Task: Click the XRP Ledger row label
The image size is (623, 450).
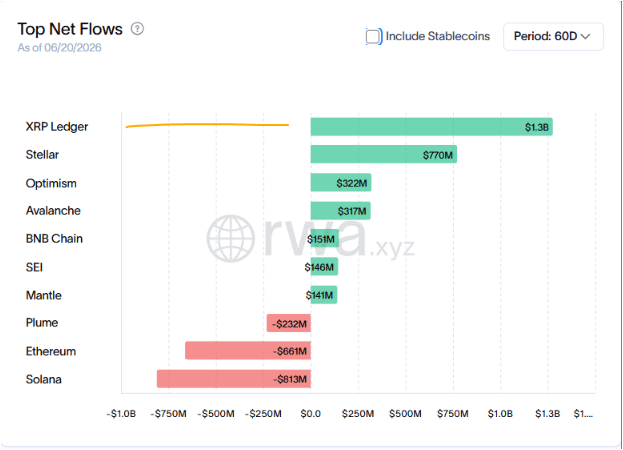Action: coord(57,127)
